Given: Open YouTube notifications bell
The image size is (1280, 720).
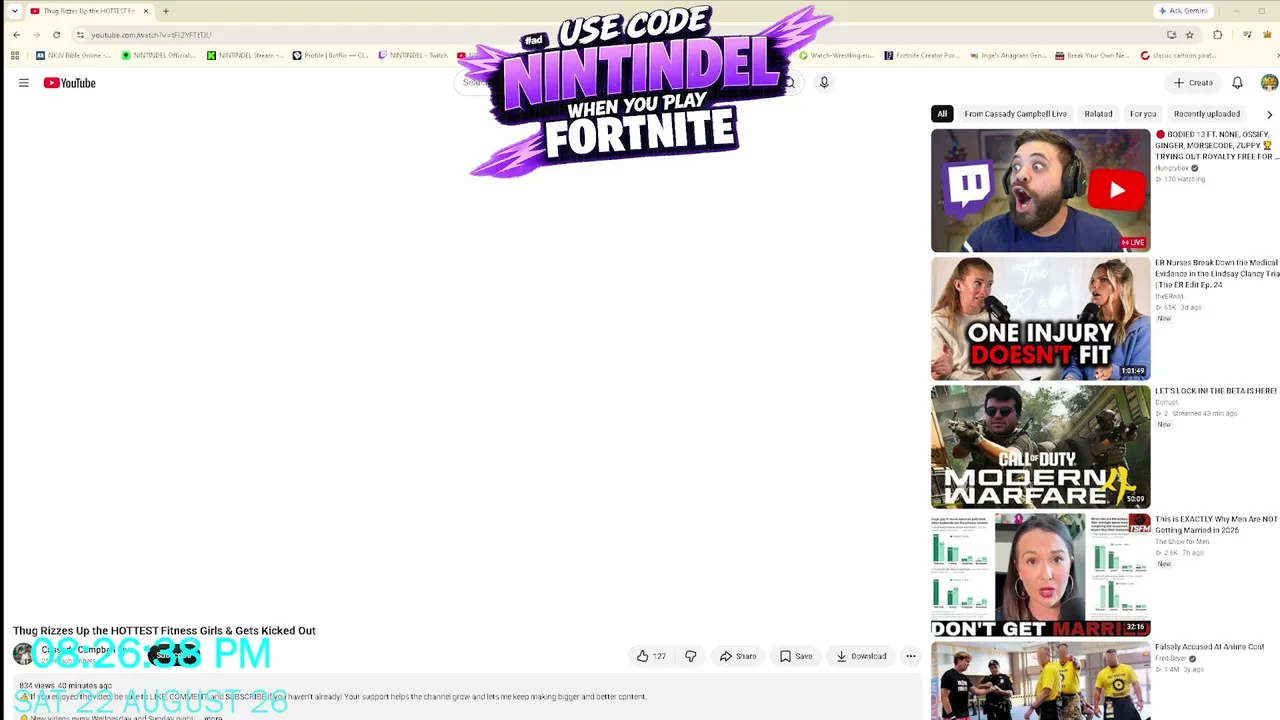Looking at the screenshot, I should point(1237,83).
